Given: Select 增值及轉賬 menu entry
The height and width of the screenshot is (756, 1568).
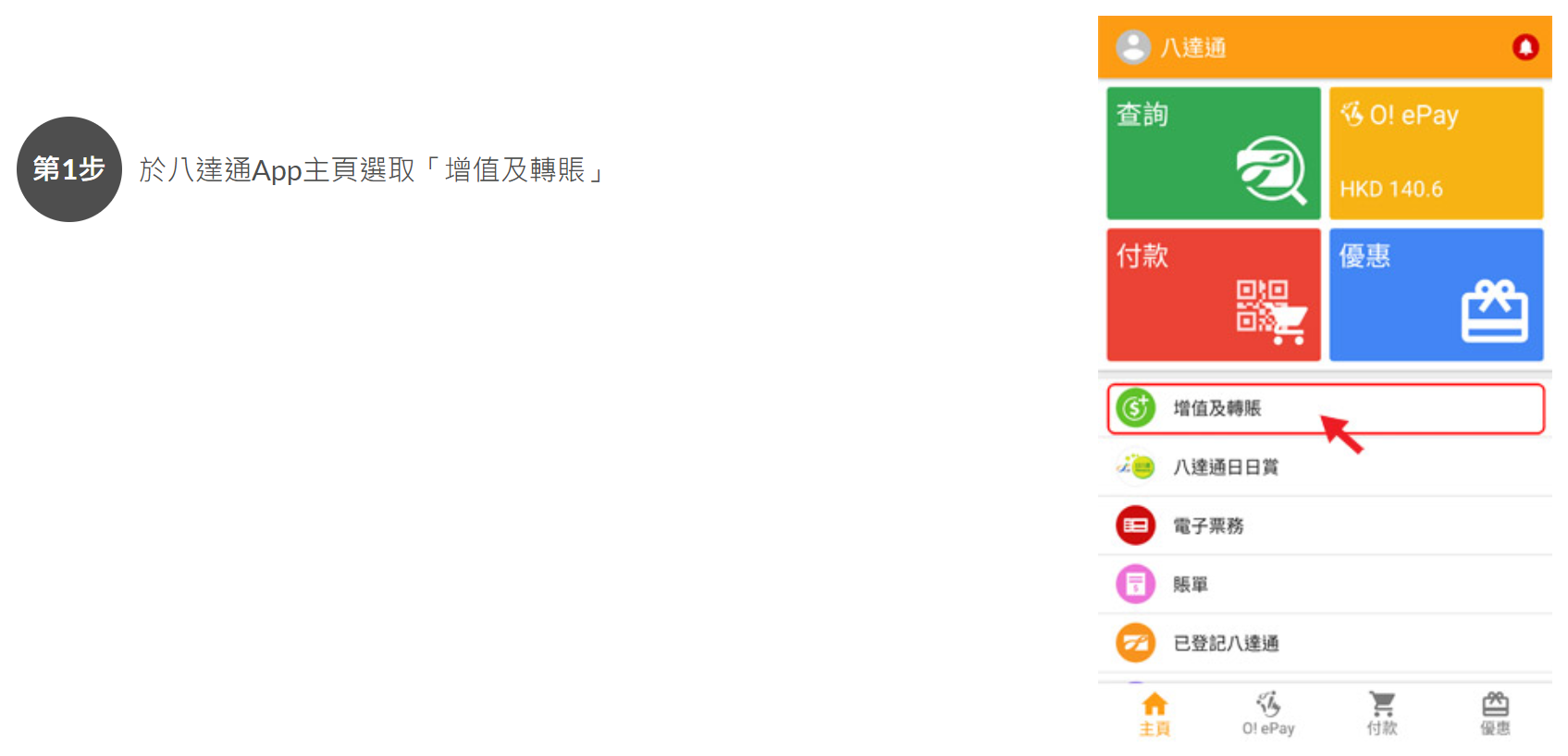Looking at the screenshot, I should tap(1326, 409).
